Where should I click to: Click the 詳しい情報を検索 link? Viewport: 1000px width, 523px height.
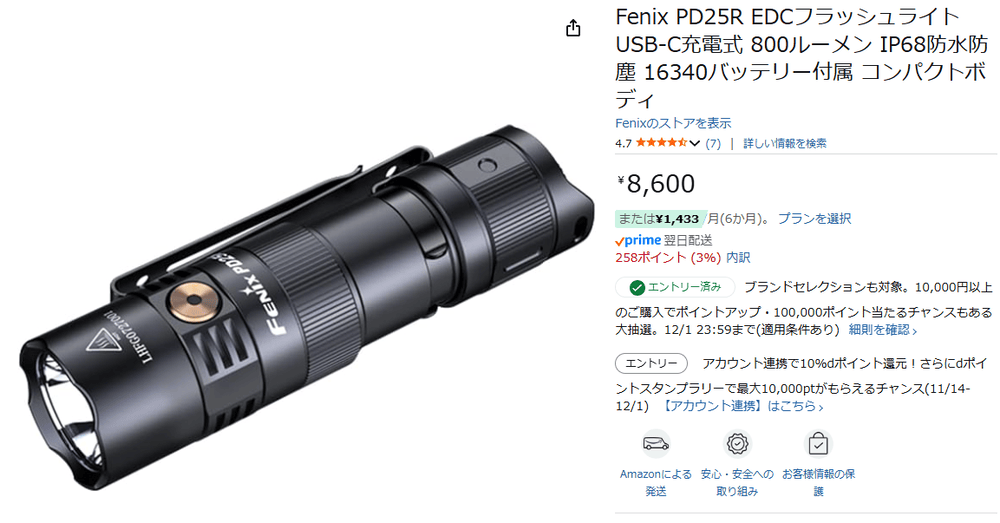(784, 144)
